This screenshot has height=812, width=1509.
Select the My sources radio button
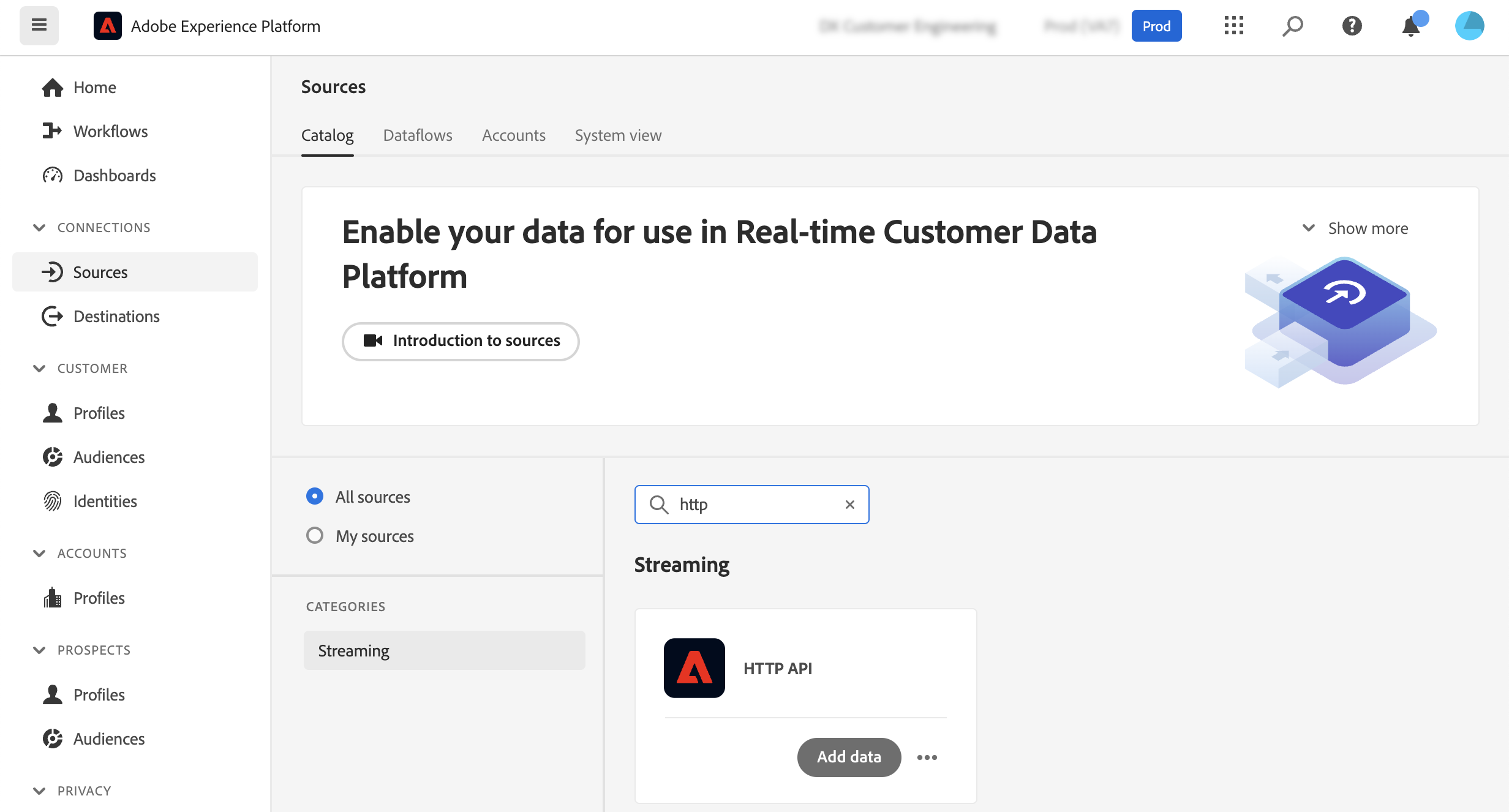coord(315,536)
